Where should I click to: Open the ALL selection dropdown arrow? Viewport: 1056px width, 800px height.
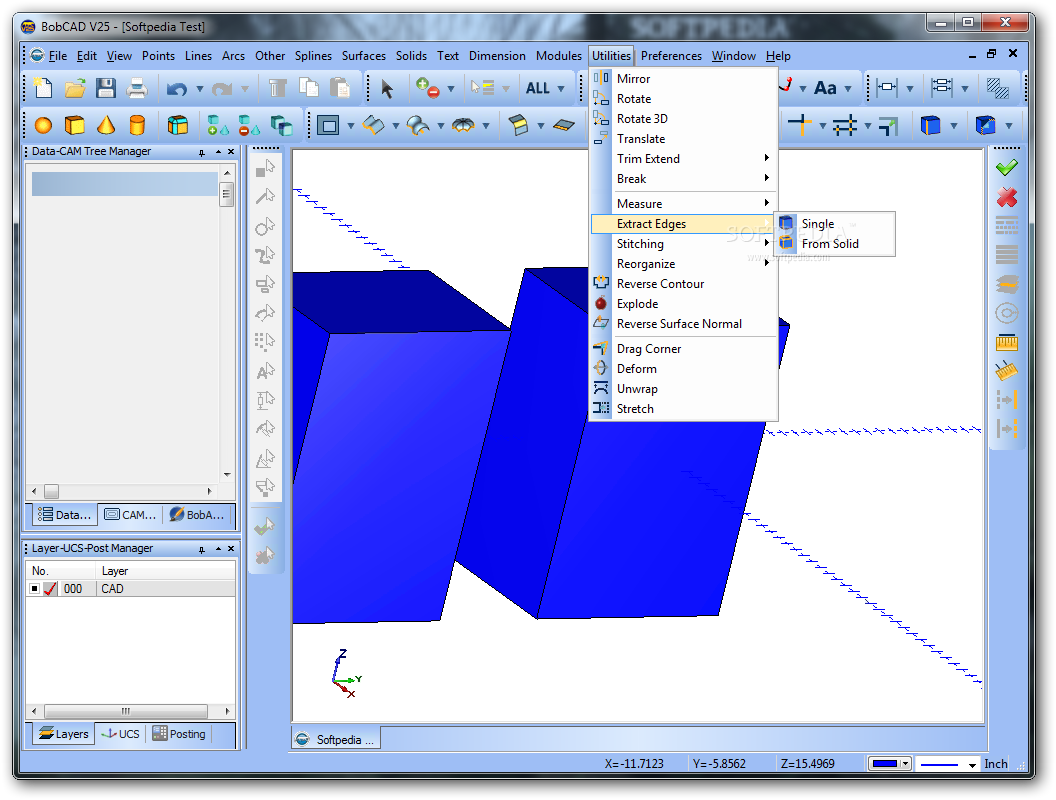point(561,89)
